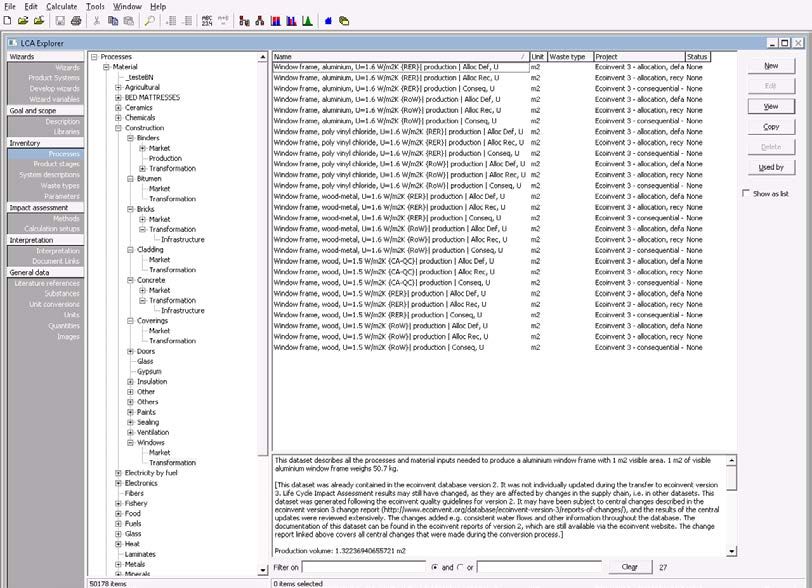Click the Paste clipboard toolbar icon
This screenshot has width=812, height=588.
[x=129, y=21]
